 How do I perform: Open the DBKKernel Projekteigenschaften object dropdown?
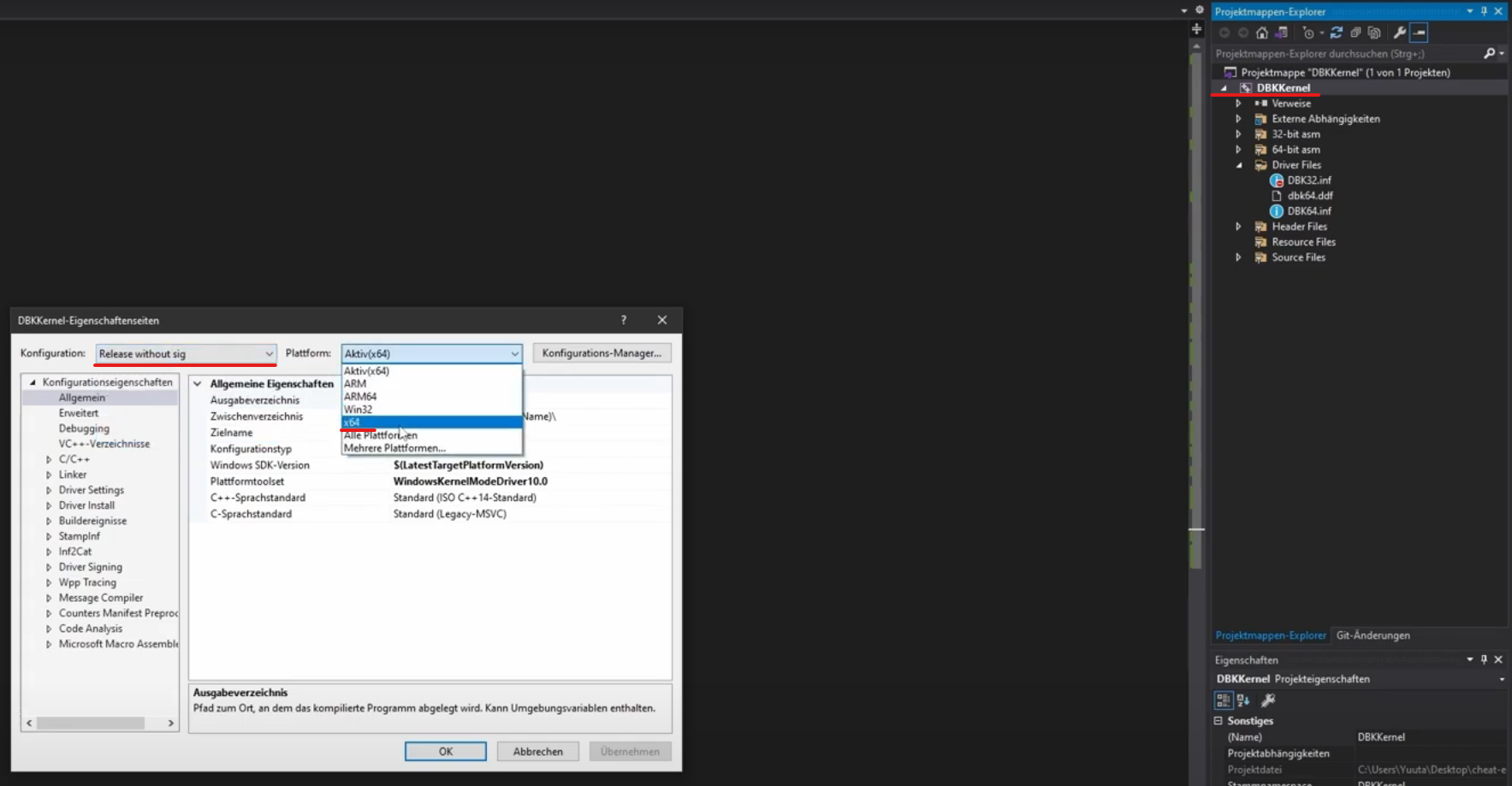pos(1502,679)
